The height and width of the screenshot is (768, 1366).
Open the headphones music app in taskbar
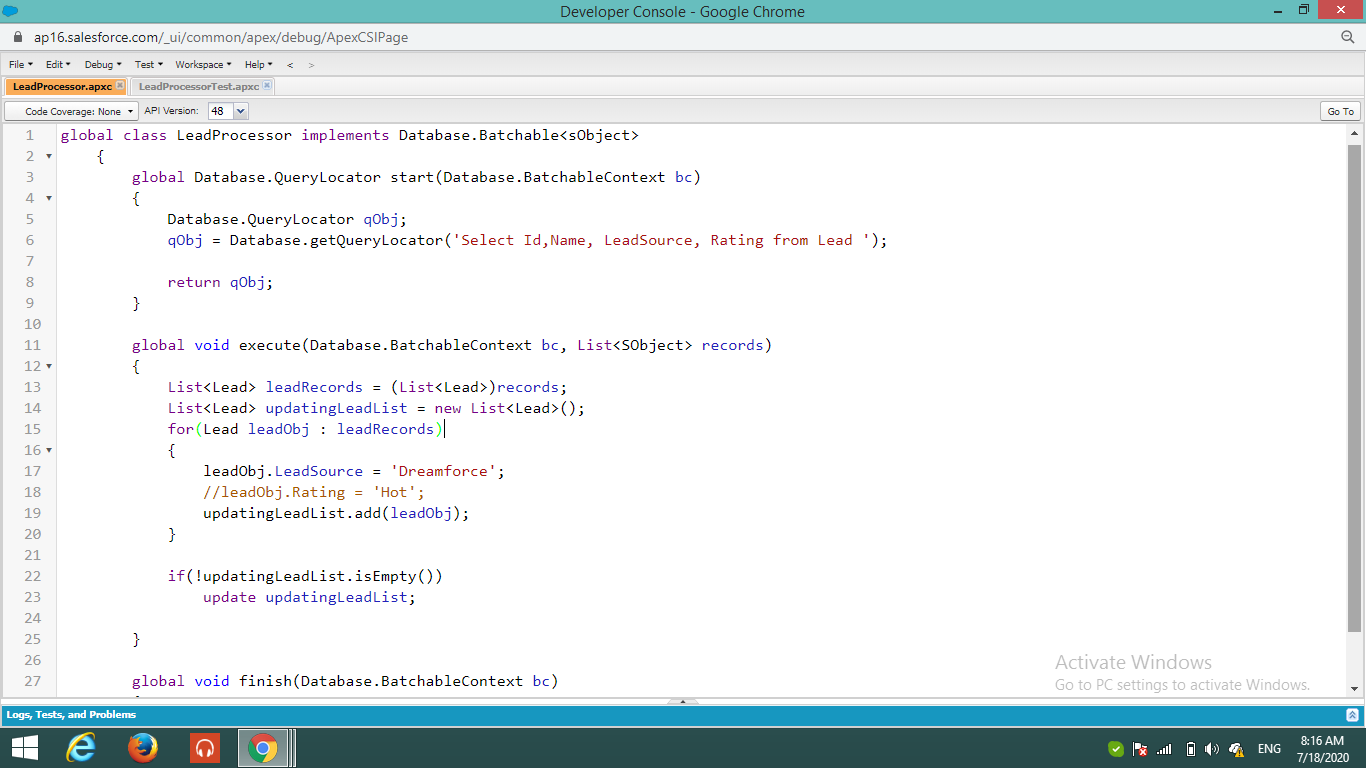[x=204, y=748]
